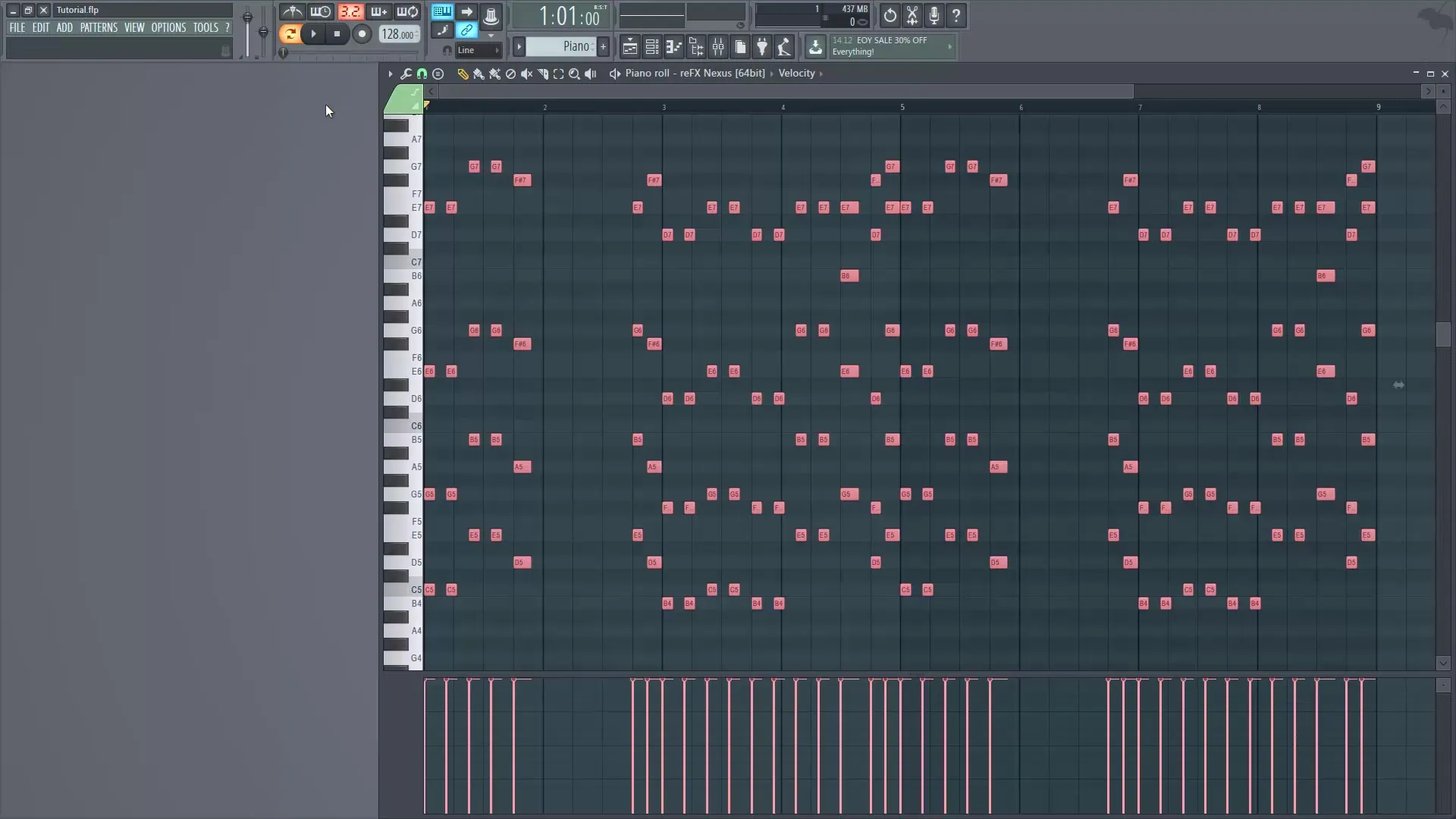Select the Slice tool
The height and width of the screenshot is (819, 1456).
pyautogui.click(x=542, y=74)
